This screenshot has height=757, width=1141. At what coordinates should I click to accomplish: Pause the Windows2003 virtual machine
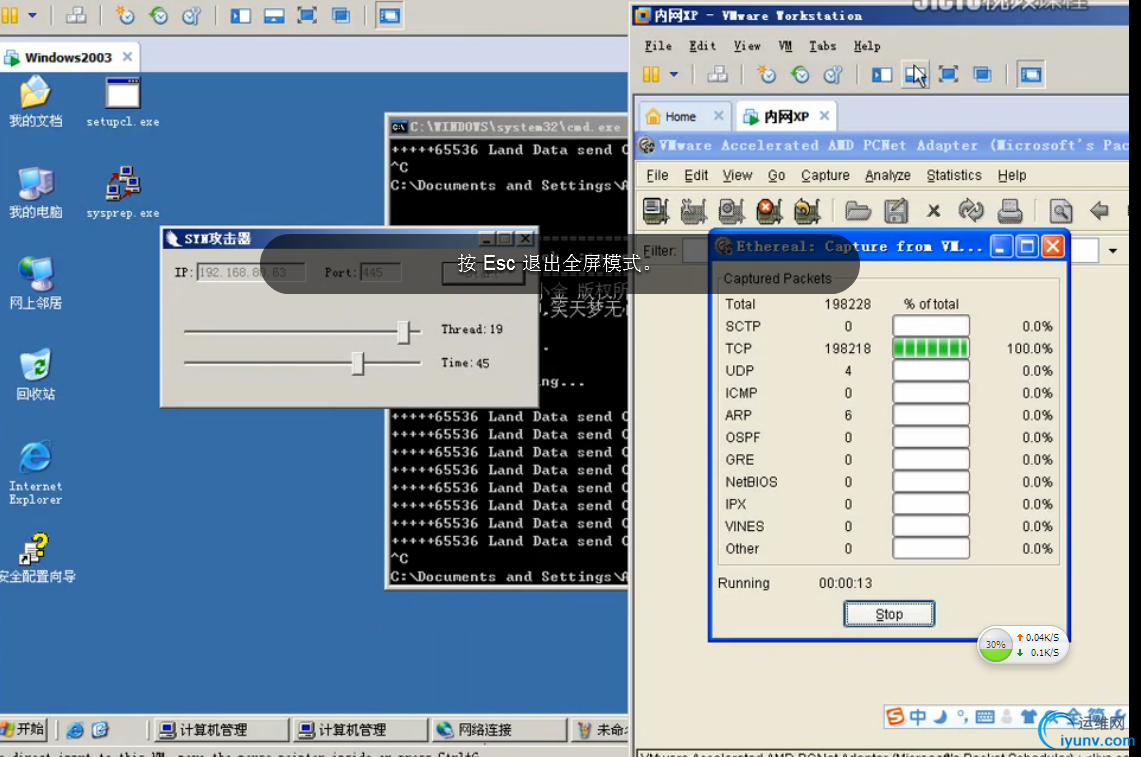pos(9,15)
